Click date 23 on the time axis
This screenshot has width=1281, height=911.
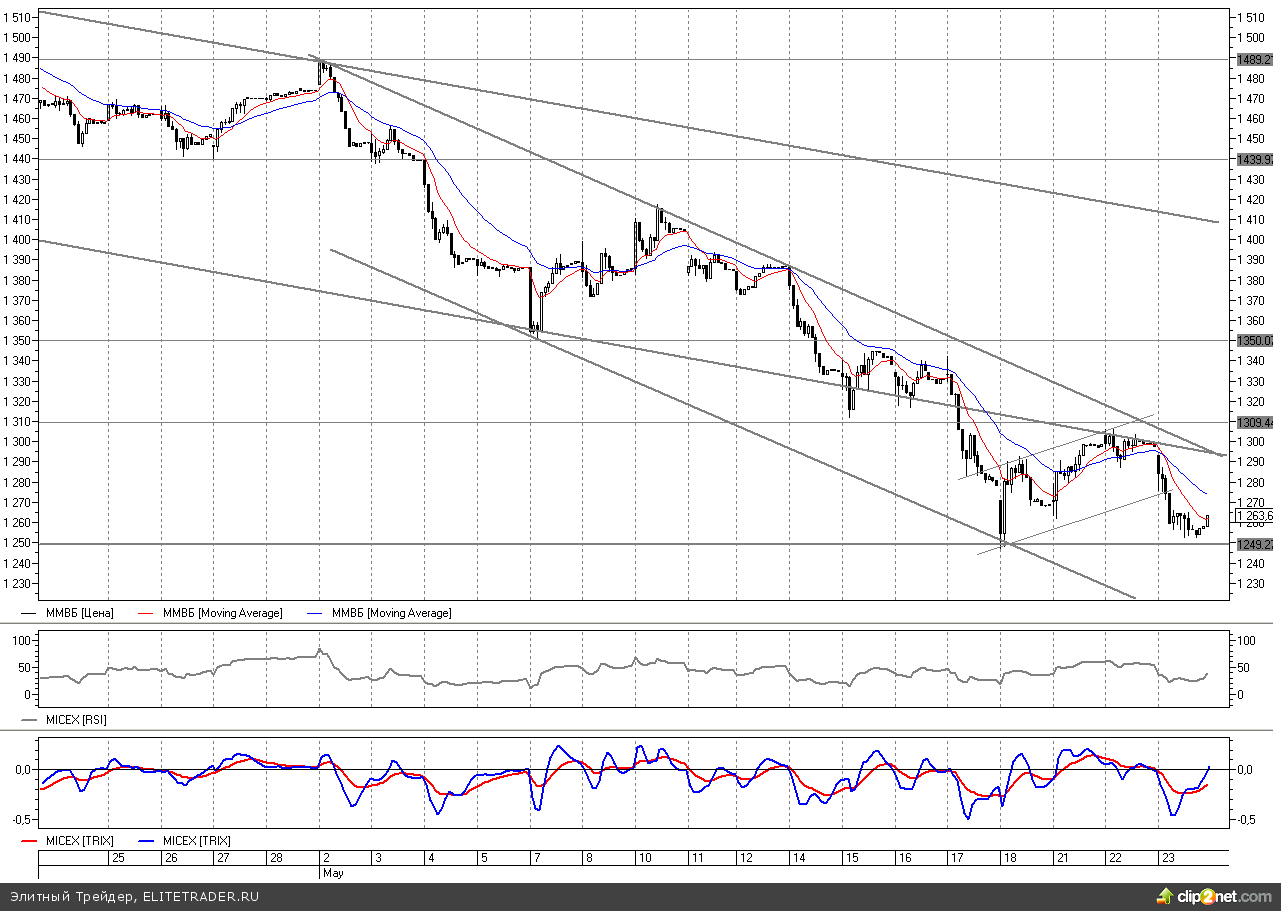tap(1166, 858)
